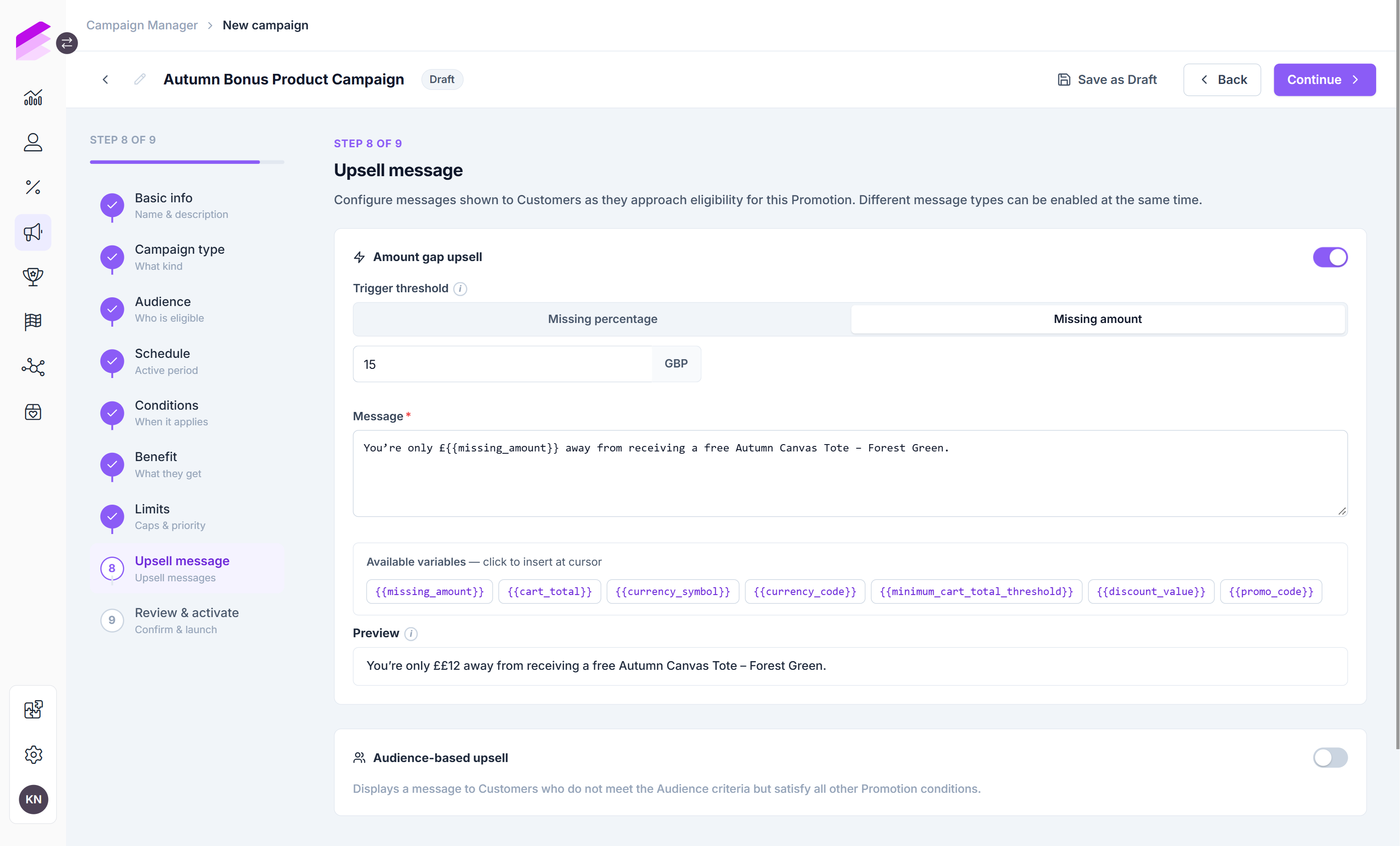Open the puzzle integrations icon in sidebar
1400x846 pixels.
tap(33, 709)
